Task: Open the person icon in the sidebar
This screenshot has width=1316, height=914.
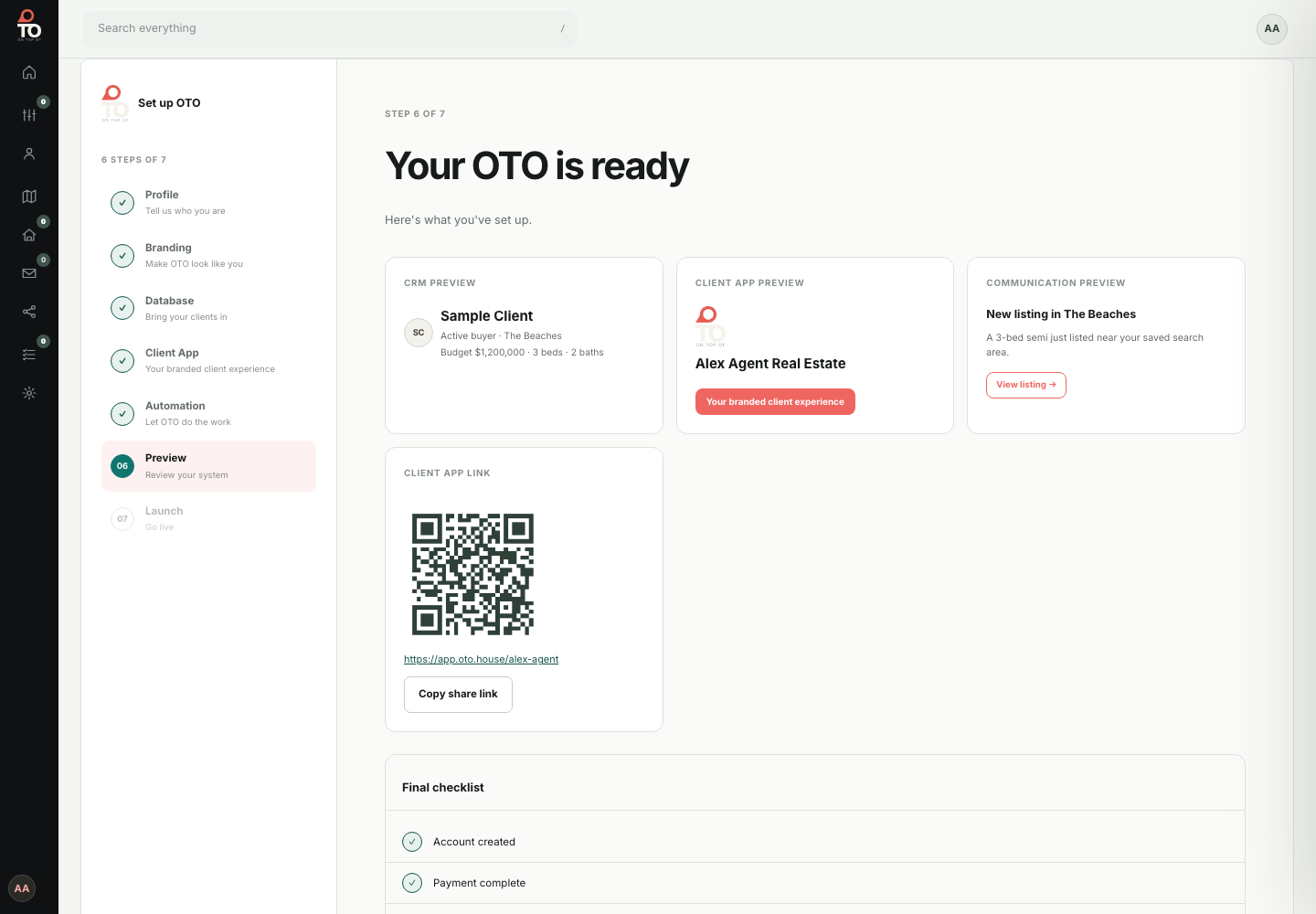Action: point(29,154)
